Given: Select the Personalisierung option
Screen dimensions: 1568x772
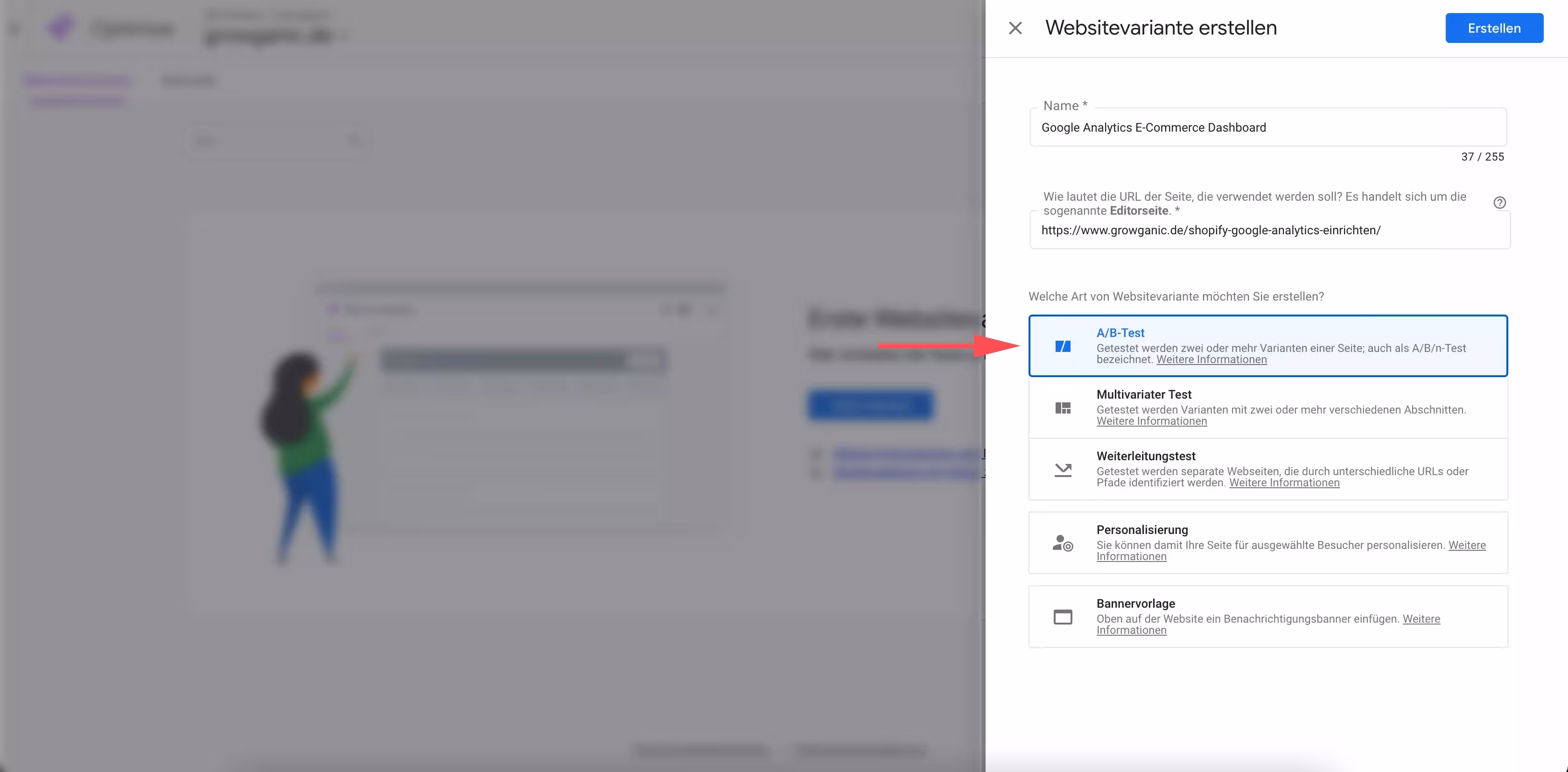Looking at the screenshot, I should click(1268, 542).
